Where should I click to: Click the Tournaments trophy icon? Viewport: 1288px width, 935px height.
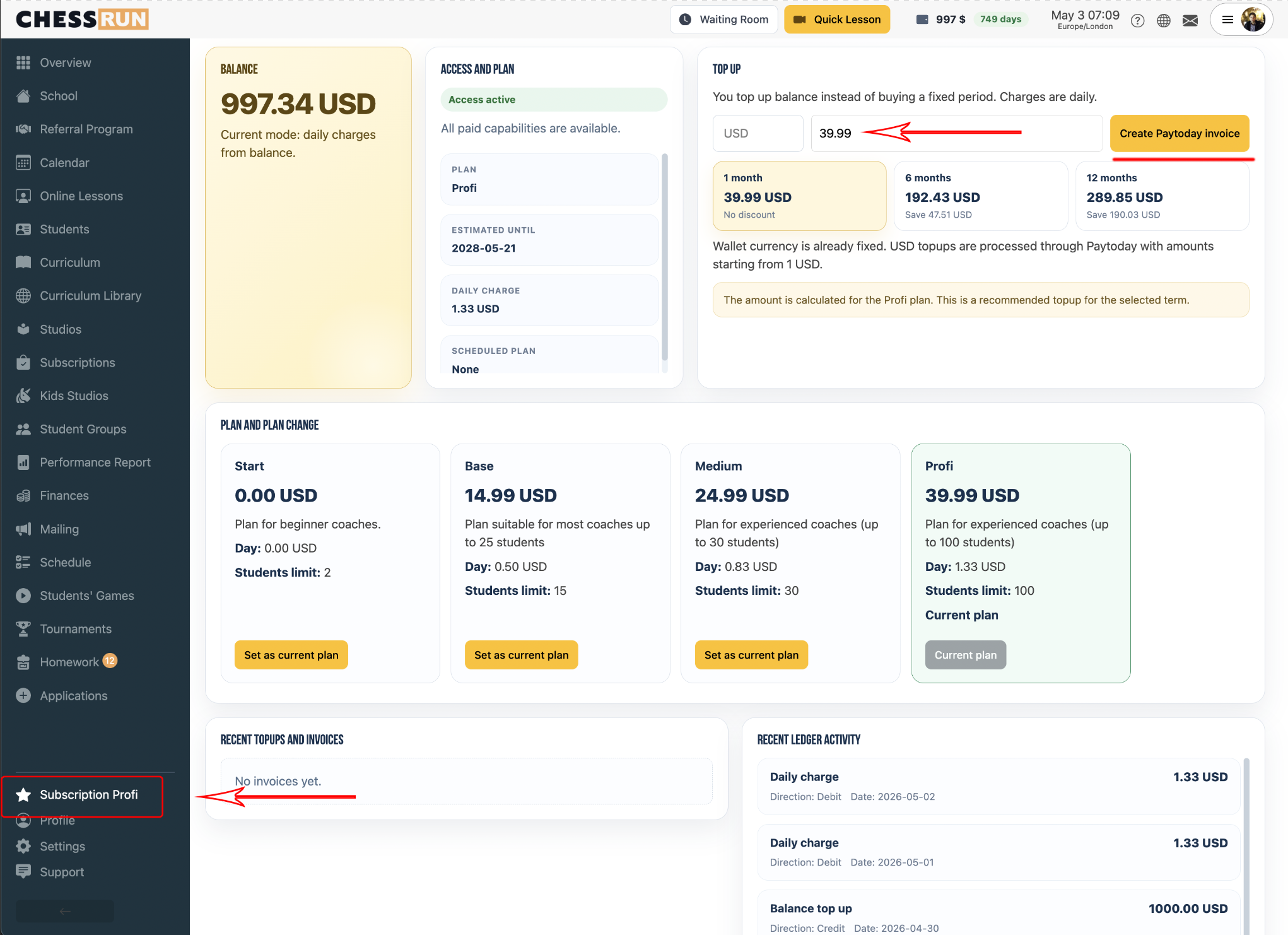point(23,629)
